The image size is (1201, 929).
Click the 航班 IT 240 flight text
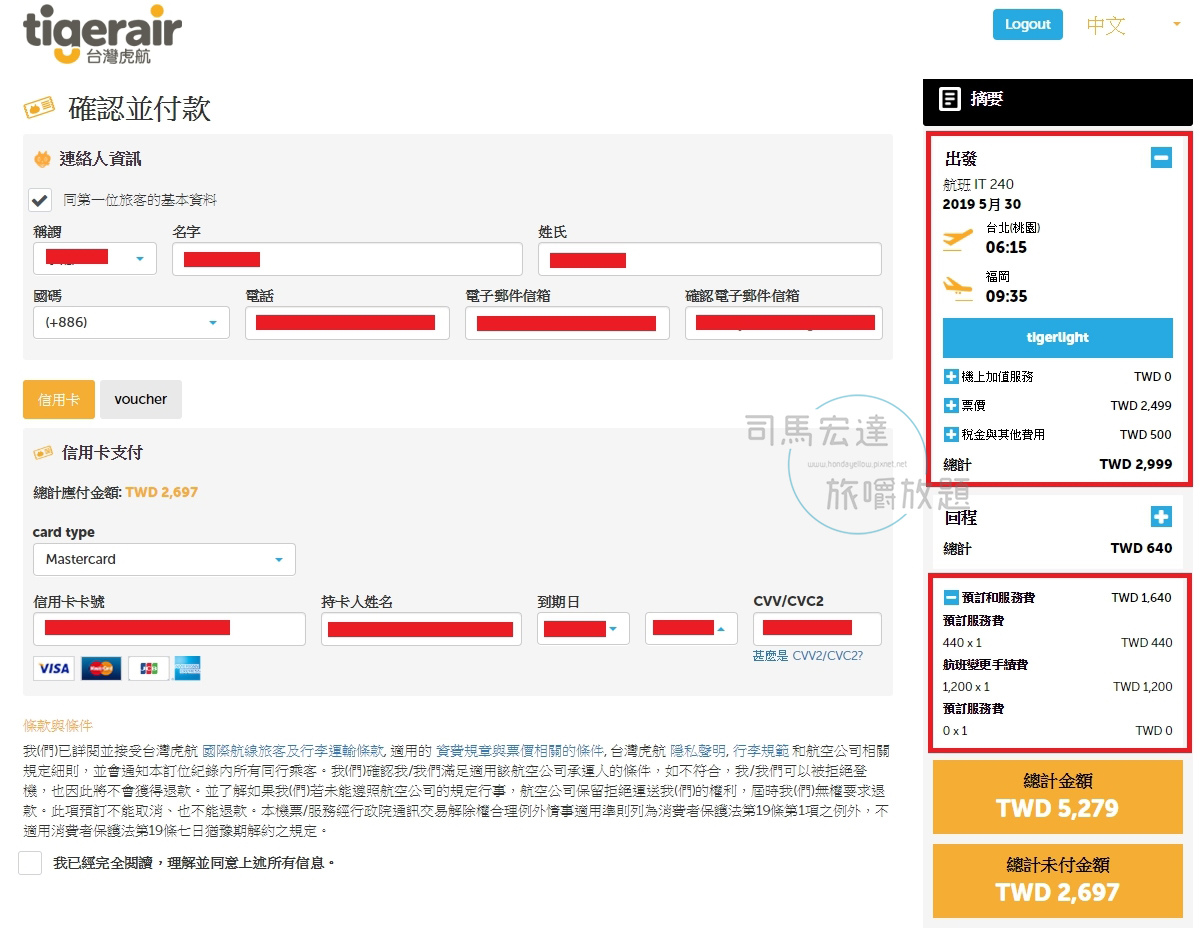tap(978, 184)
